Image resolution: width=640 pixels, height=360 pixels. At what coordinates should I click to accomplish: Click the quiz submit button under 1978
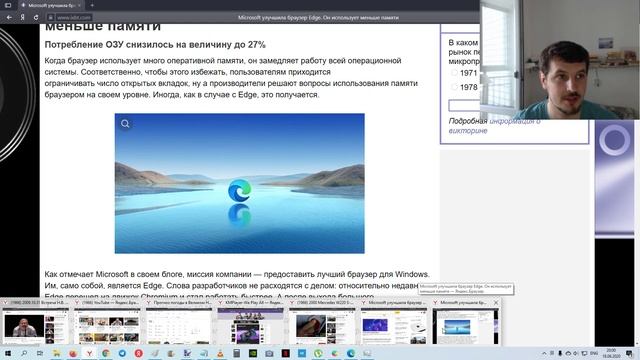[x=464, y=105]
